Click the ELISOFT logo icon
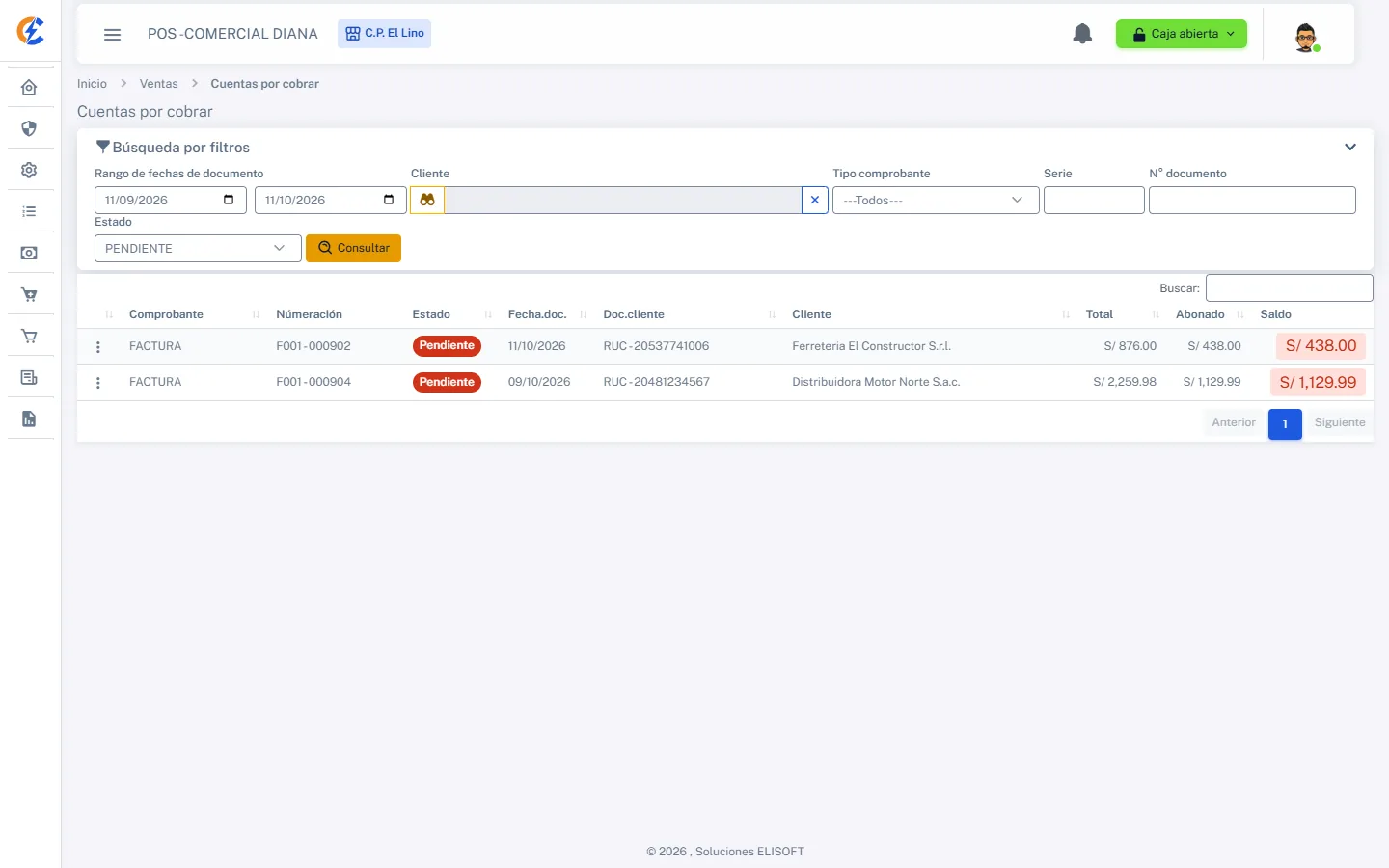The image size is (1389, 868). tap(31, 31)
